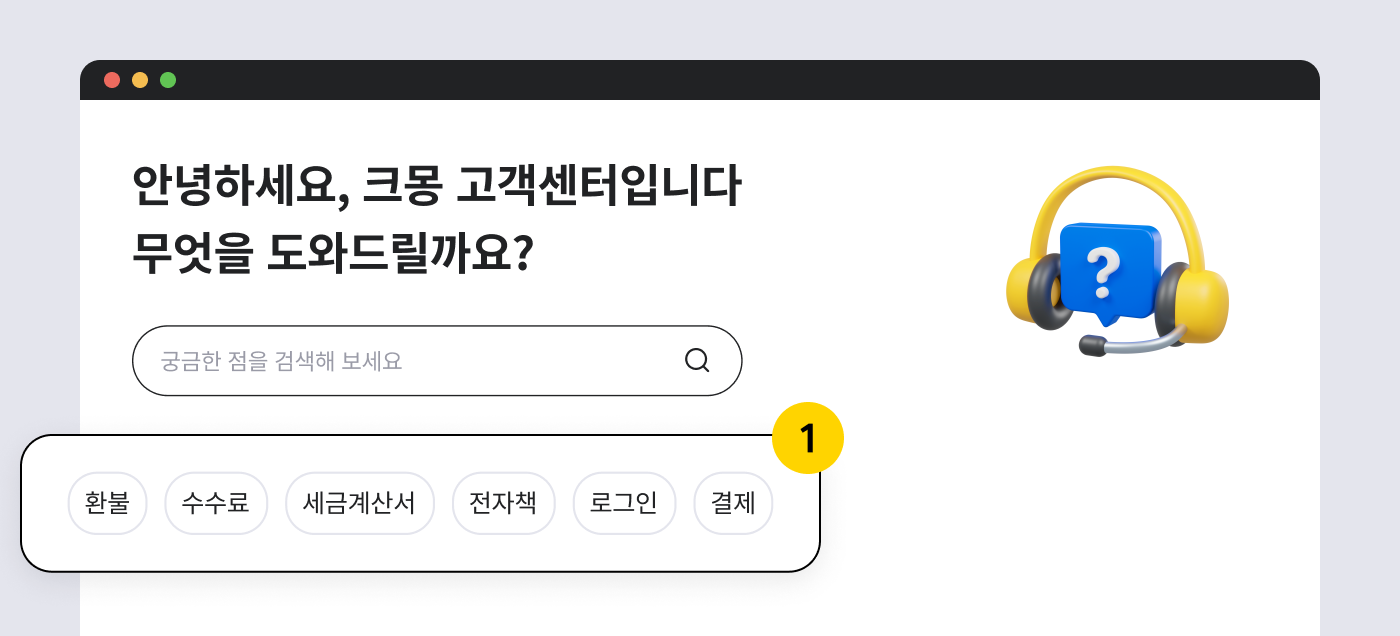Select the 수수료 keyword chip

216,503
